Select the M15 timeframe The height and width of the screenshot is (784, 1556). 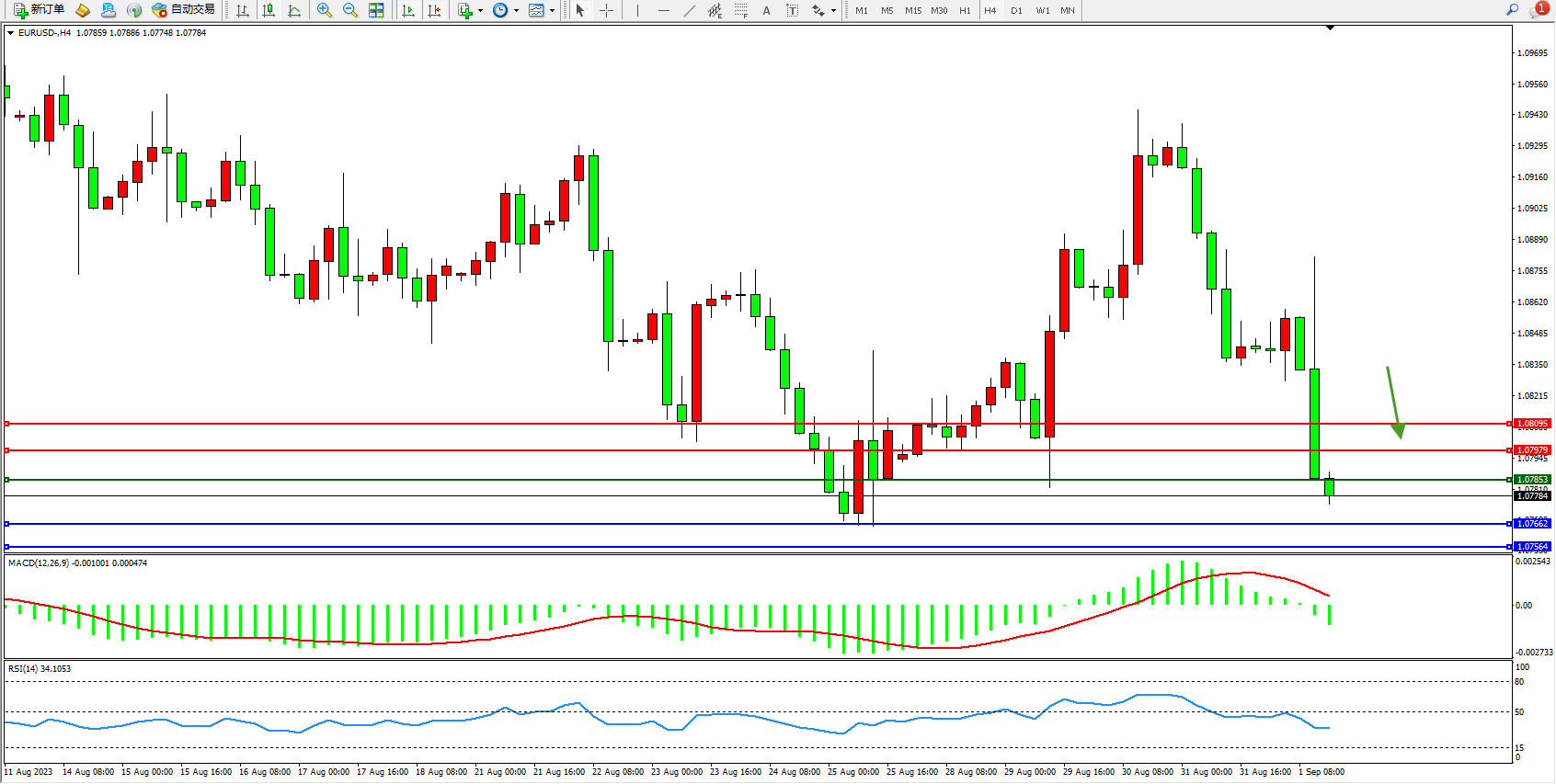pyautogui.click(x=912, y=10)
